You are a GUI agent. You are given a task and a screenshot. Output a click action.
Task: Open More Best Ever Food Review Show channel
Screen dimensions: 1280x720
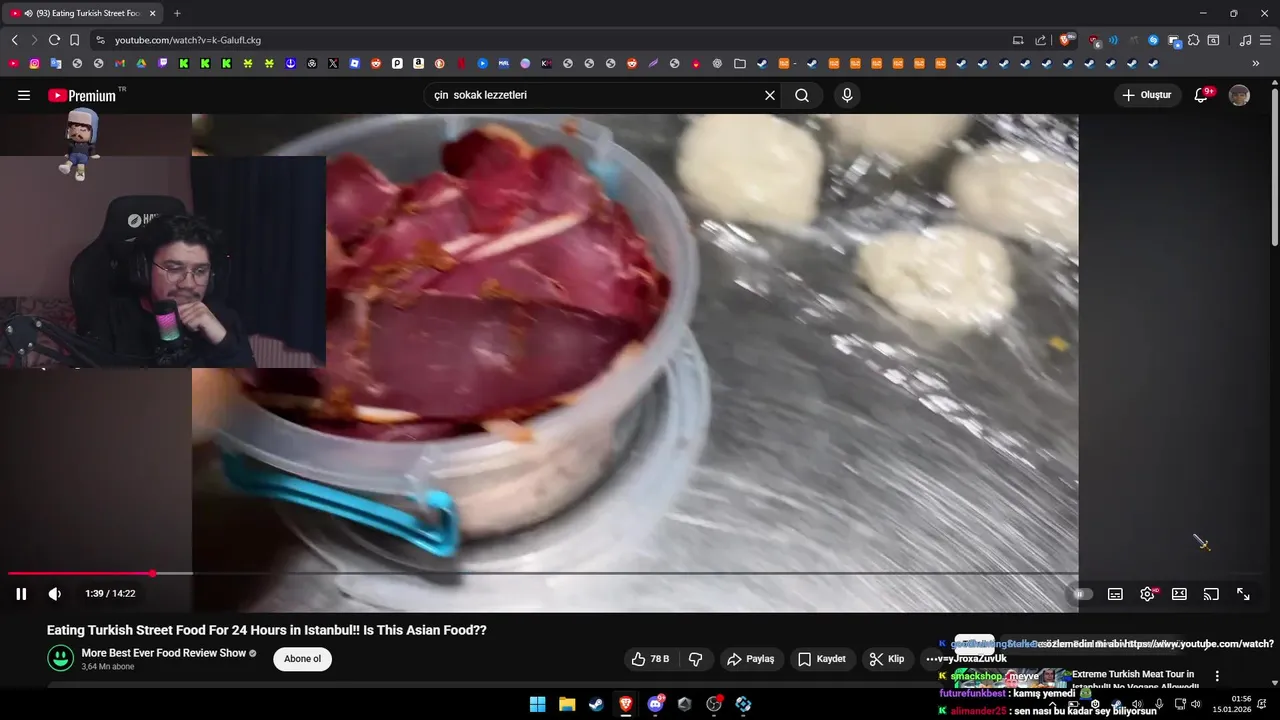(163, 653)
